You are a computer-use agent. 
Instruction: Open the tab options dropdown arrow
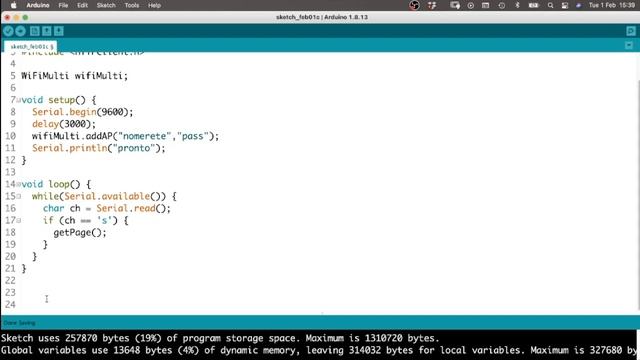tap(629, 45)
